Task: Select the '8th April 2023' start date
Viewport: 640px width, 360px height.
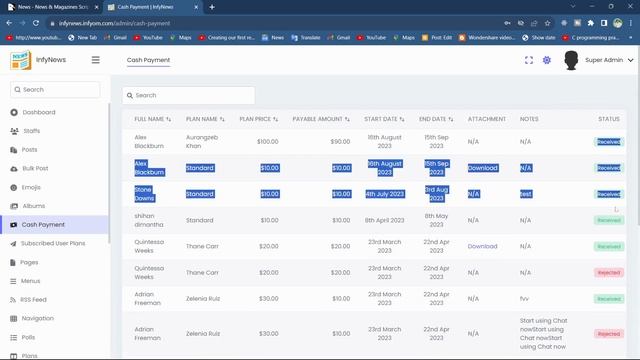Action: (x=384, y=220)
